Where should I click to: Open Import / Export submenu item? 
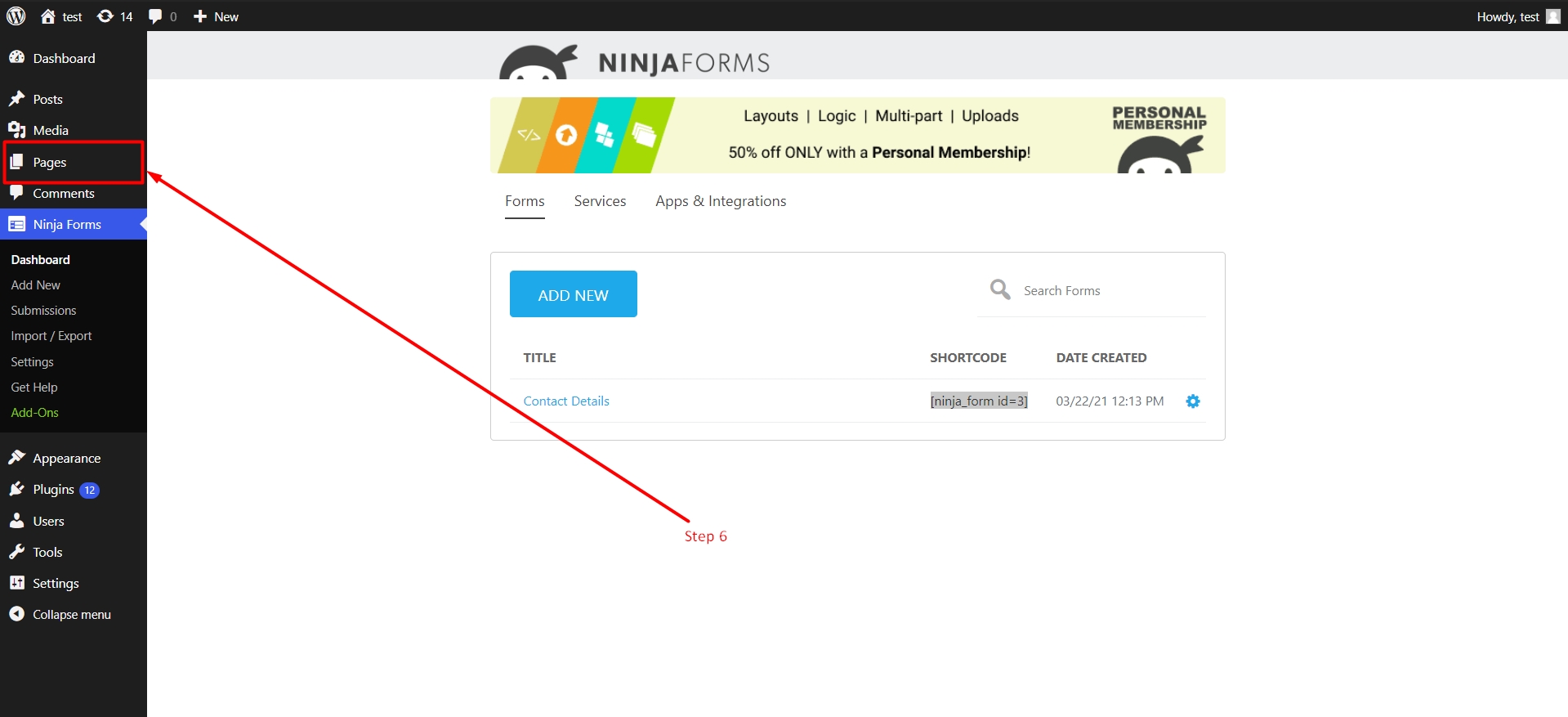pos(51,336)
